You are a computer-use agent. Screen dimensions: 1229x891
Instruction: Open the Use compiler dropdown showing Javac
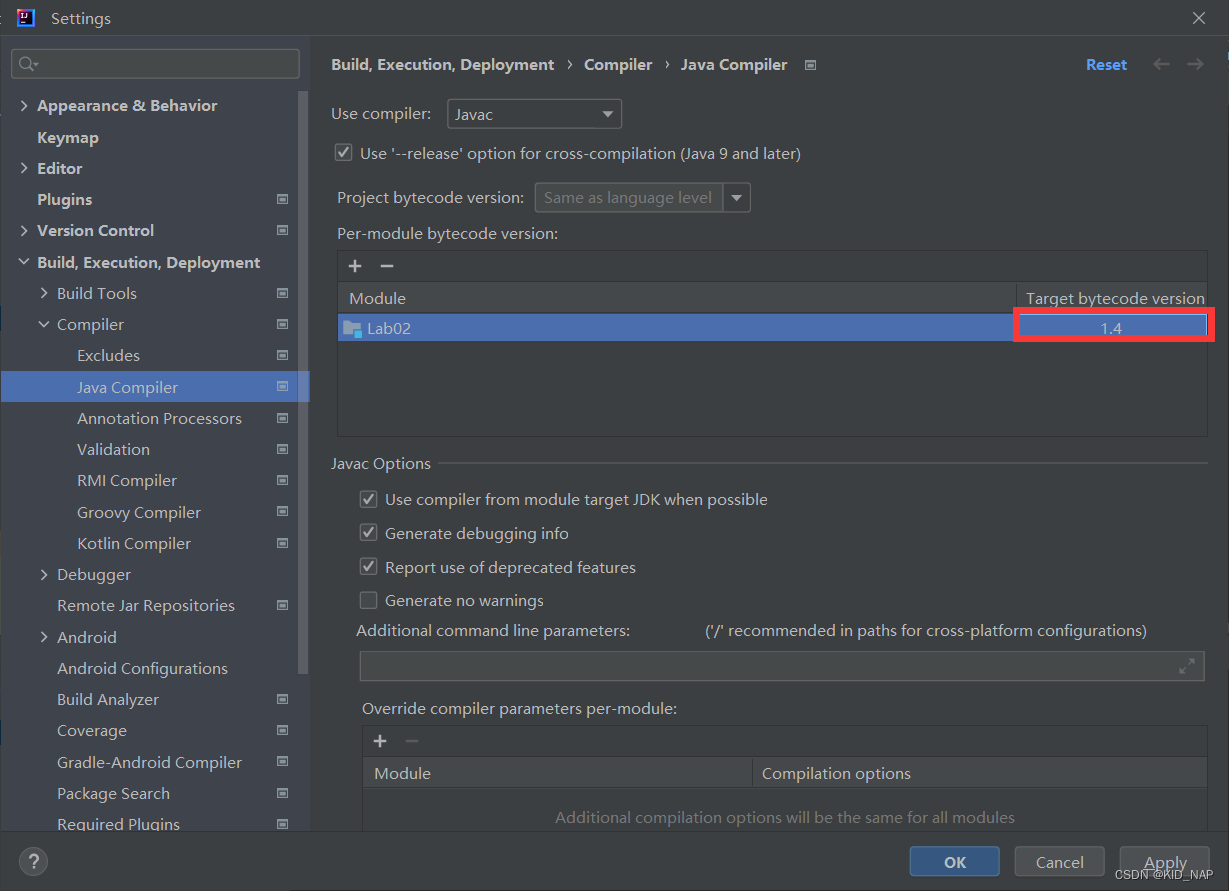(x=534, y=113)
